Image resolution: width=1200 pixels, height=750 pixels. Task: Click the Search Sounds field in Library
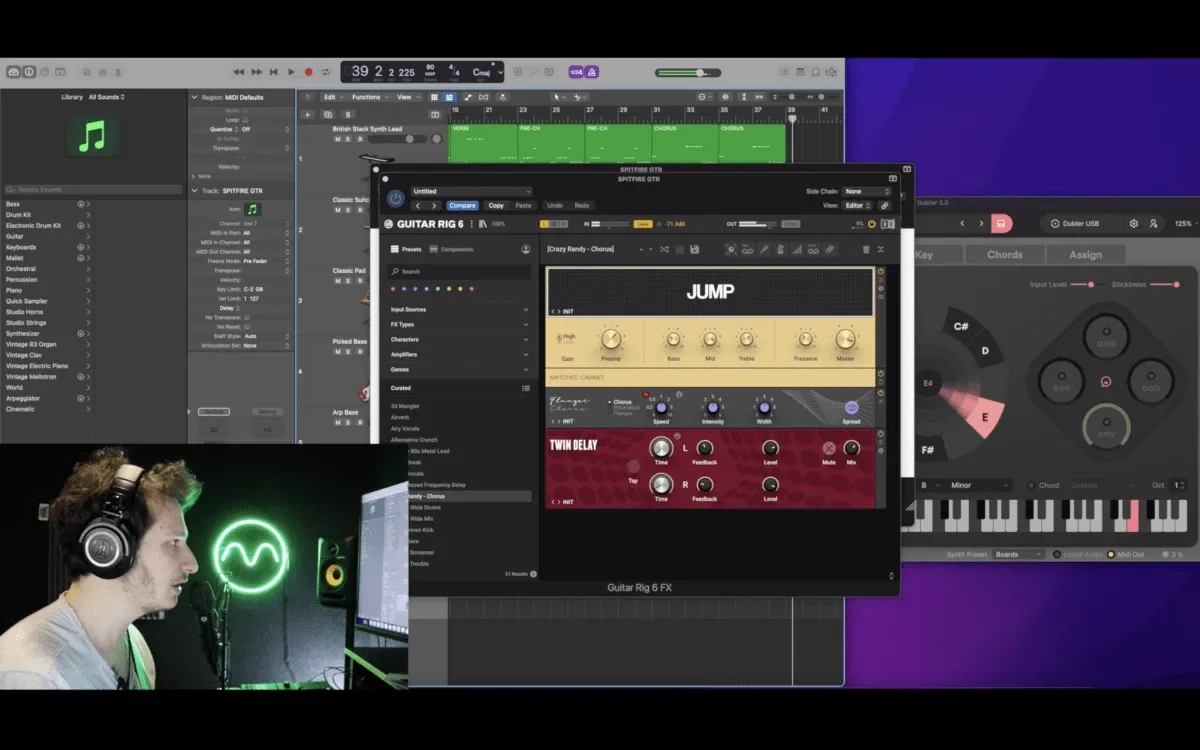[92, 189]
